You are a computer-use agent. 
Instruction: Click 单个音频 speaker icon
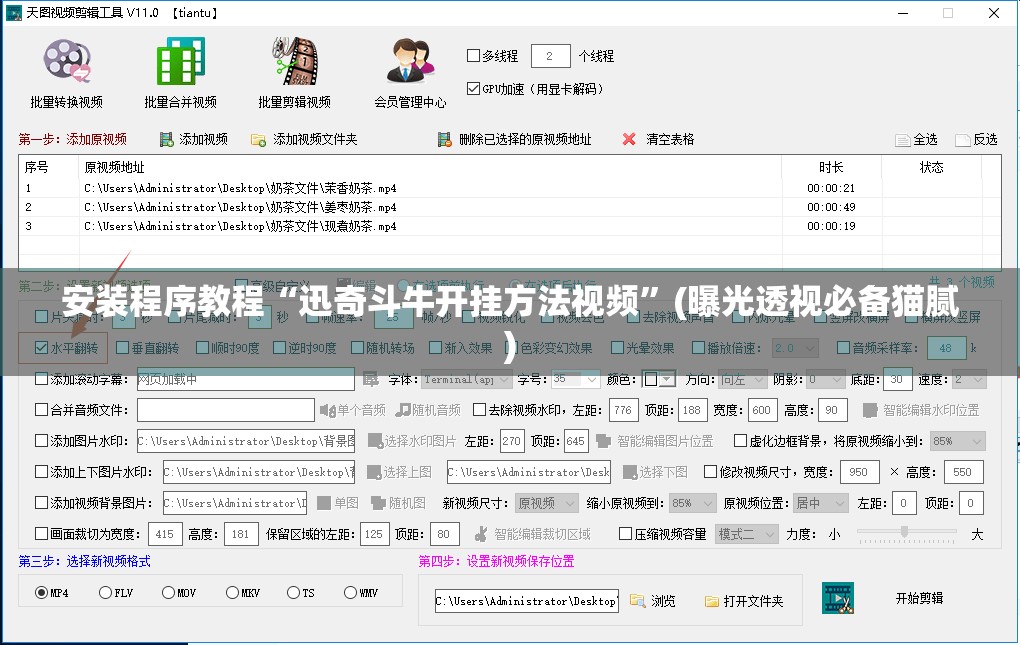(327, 410)
